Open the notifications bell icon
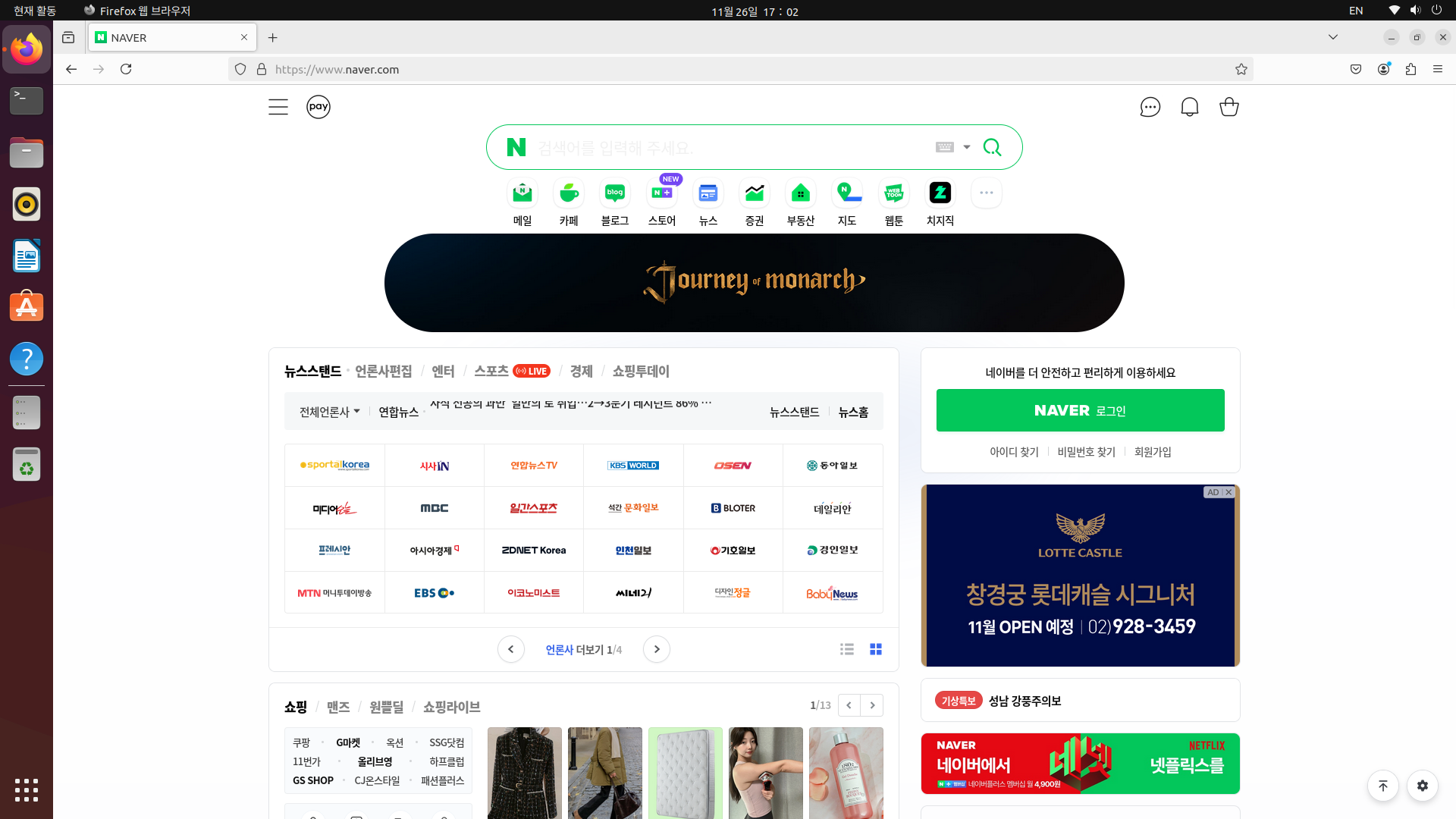This screenshot has width=1456, height=819. tap(1189, 107)
